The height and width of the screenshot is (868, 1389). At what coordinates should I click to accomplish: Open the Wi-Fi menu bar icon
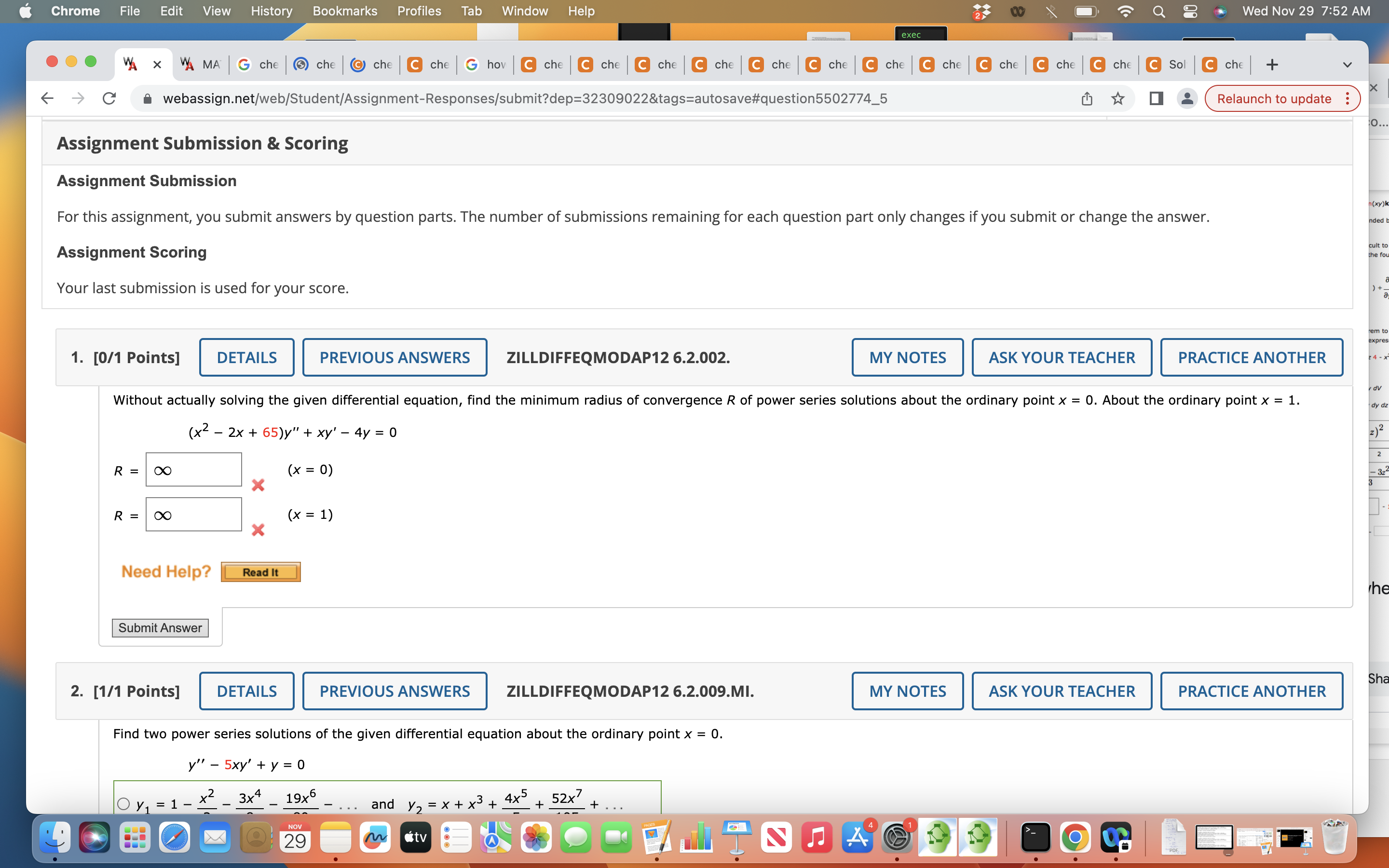click(x=1126, y=11)
